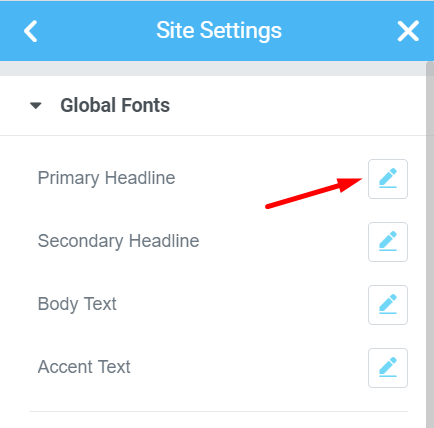Close the Site Settings panel
Viewport: 434px width, 428px height.
point(408,31)
